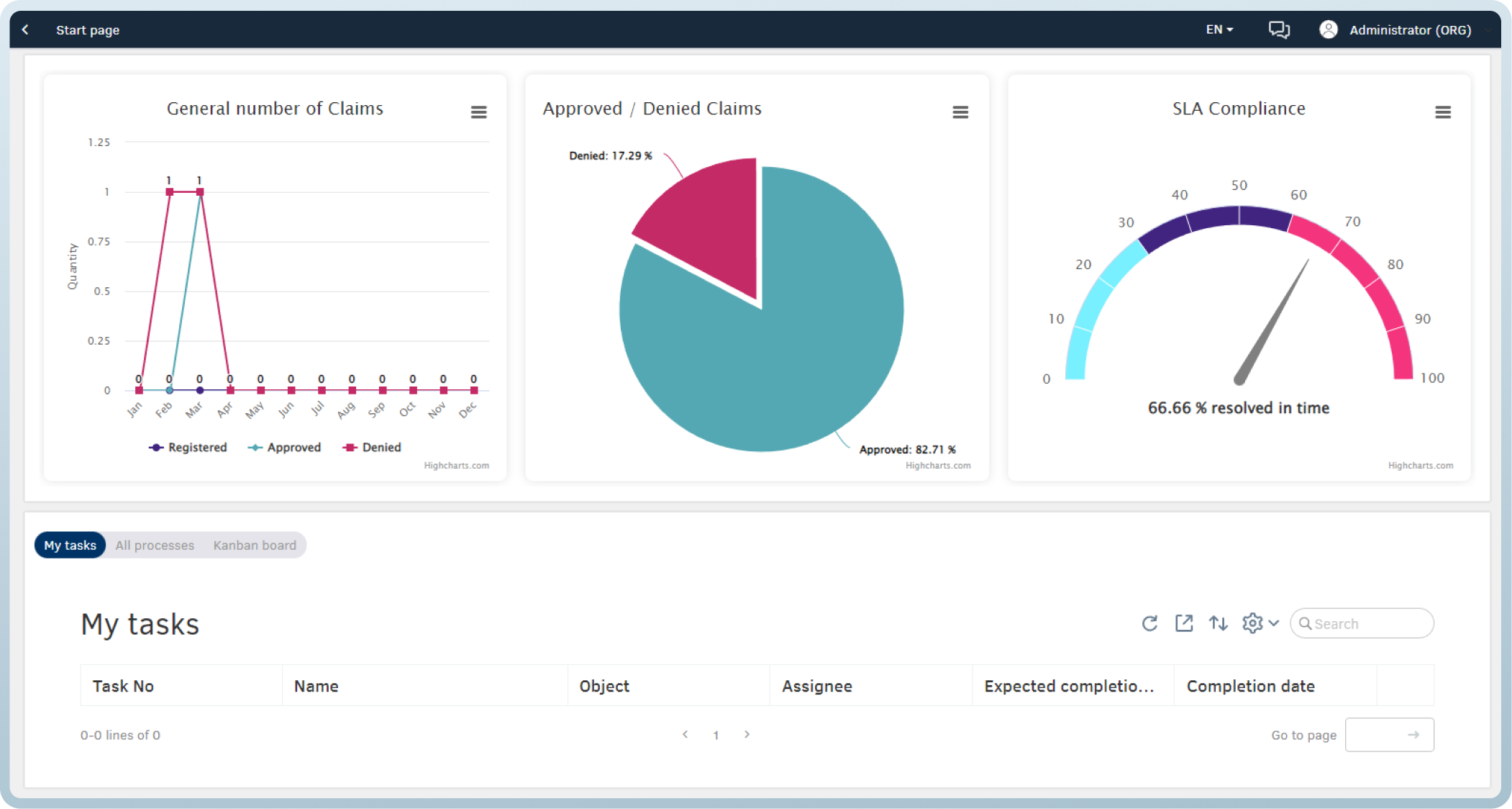This screenshot has width=1512, height=809.
Task: Switch to All processes tab
Action: point(155,546)
